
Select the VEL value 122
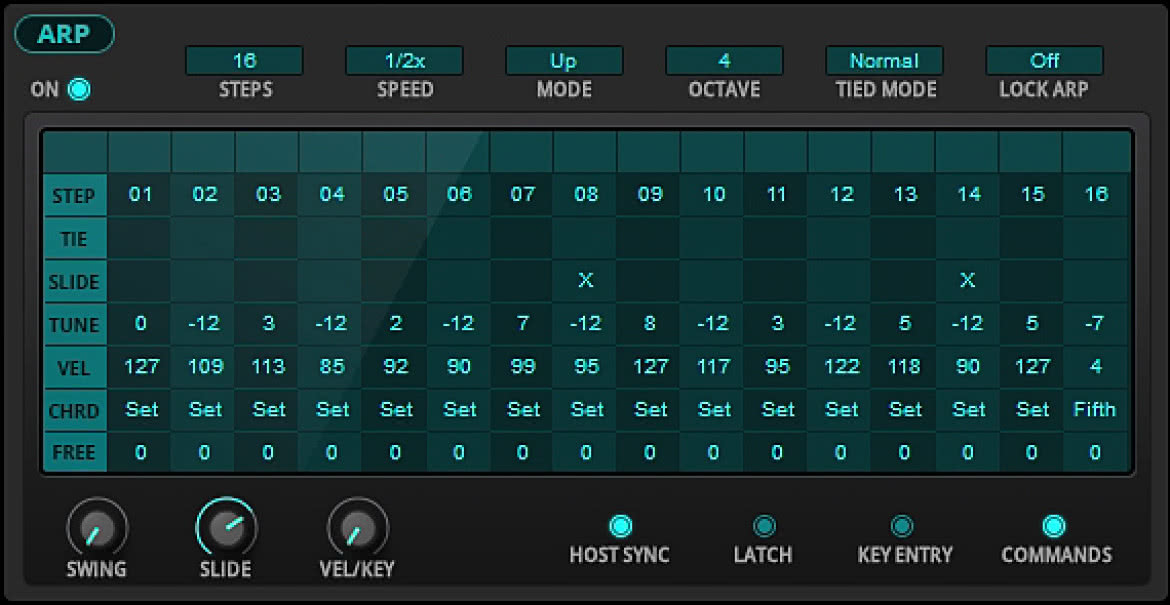tap(840, 367)
